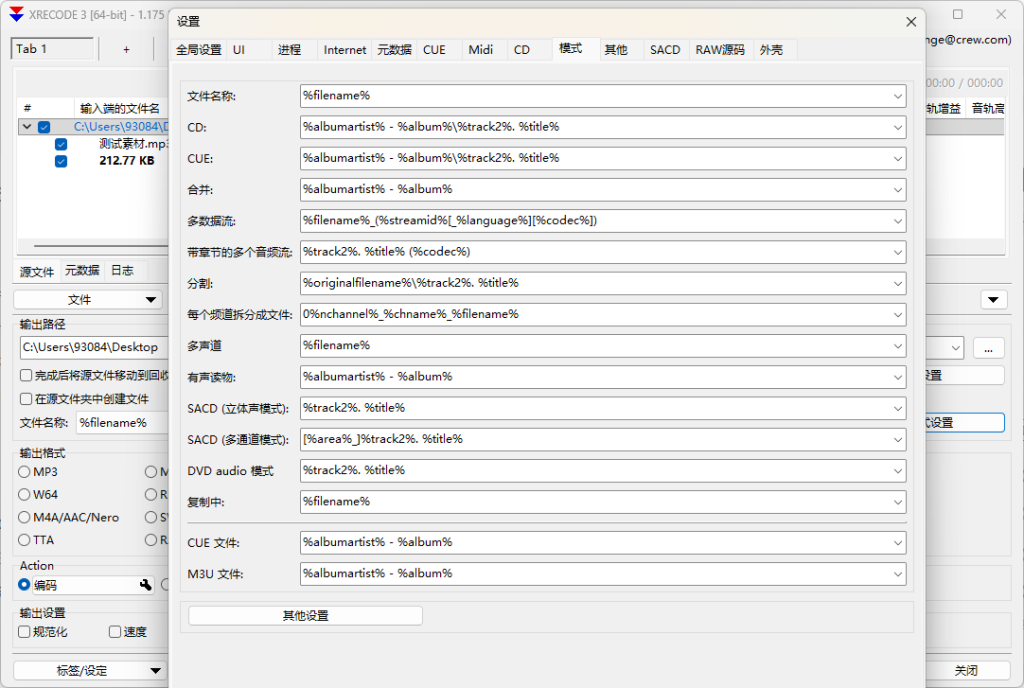Click the 输出路径 text field

pyautogui.click(x=92, y=347)
